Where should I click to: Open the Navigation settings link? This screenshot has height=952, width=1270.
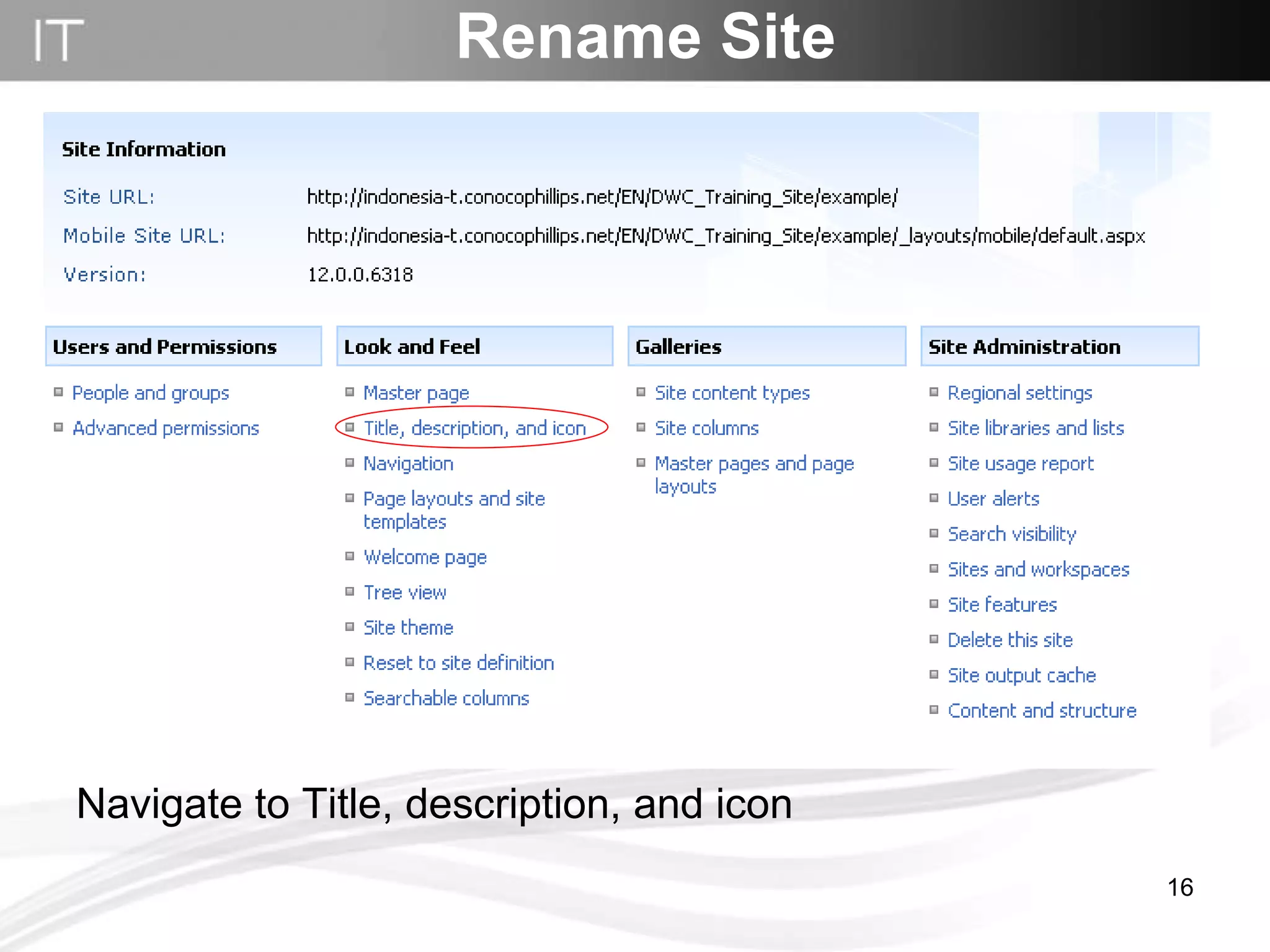pos(408,464)
